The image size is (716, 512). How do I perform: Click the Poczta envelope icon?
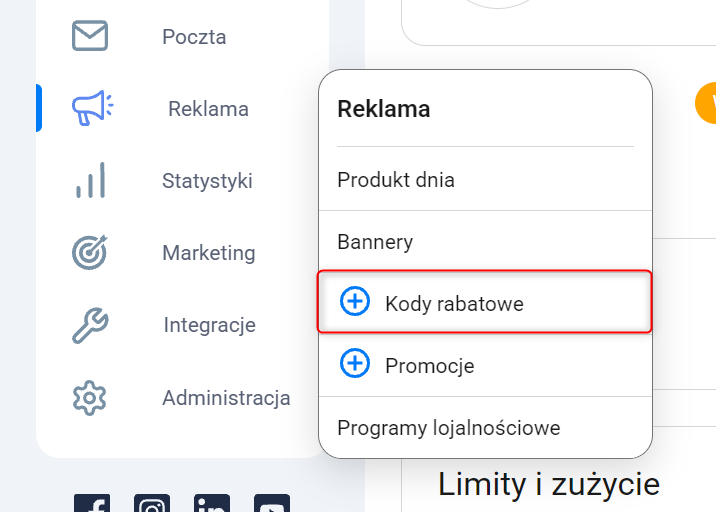[x=90, y=36]
